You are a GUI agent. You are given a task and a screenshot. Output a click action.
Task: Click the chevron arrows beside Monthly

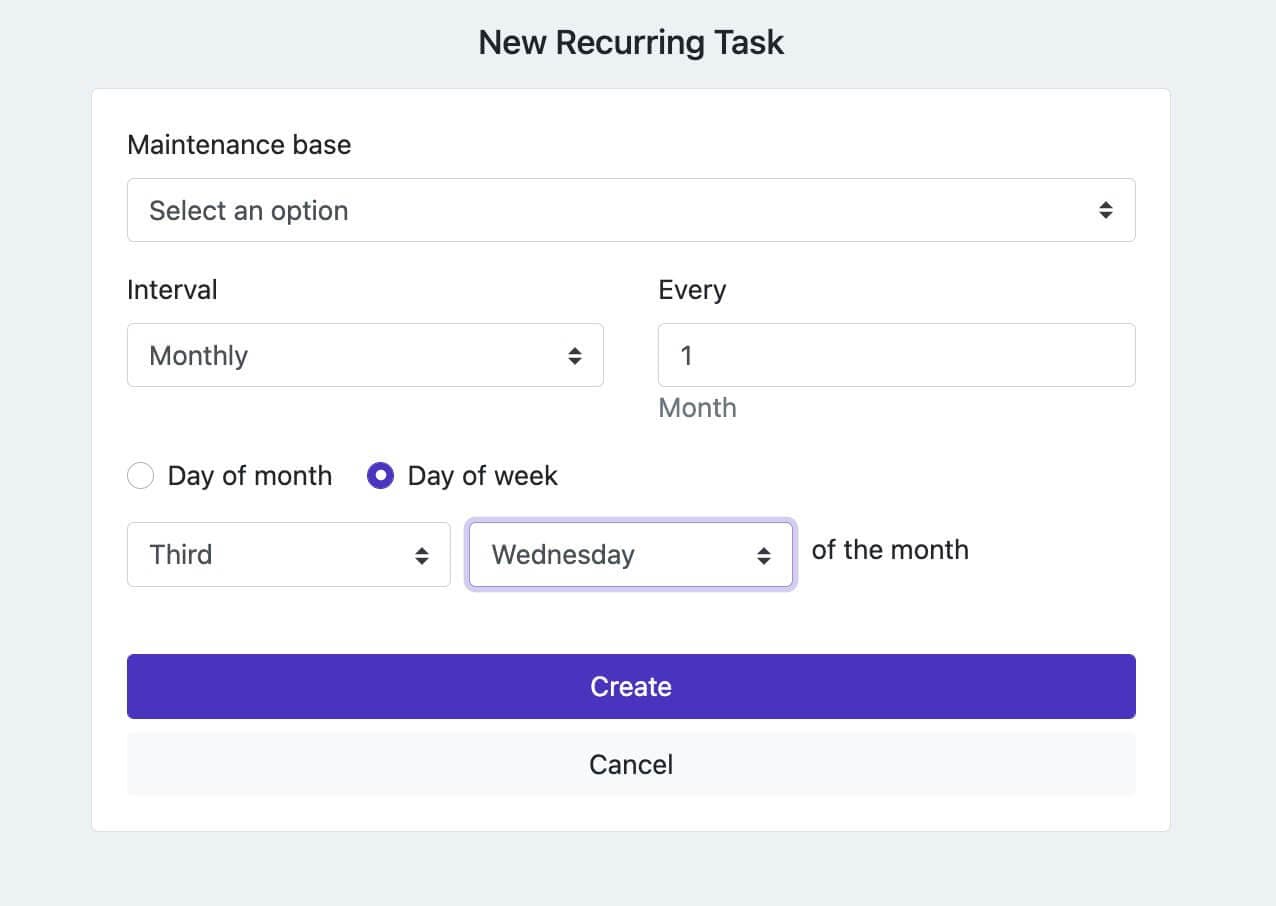577,355
